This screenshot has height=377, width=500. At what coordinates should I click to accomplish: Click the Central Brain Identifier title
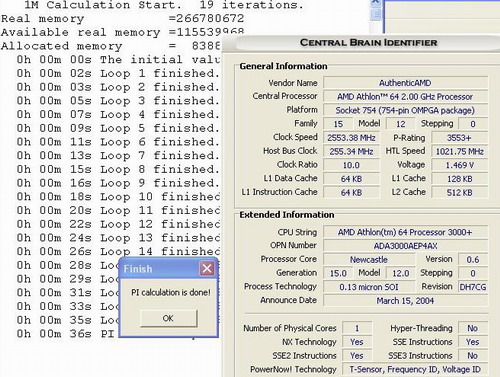(368, 43)
